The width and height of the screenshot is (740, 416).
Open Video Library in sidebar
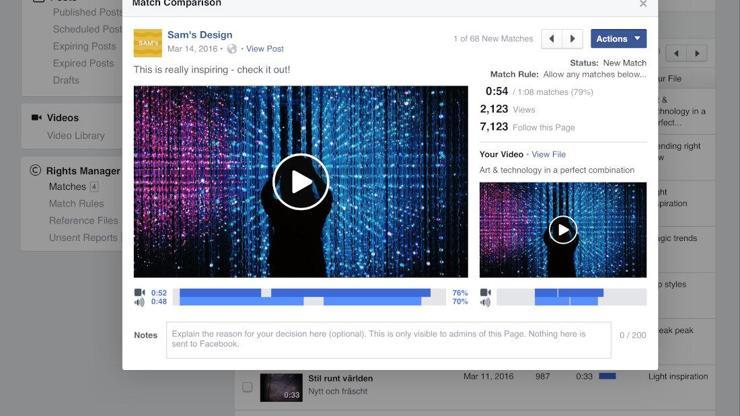coord(75,136)
